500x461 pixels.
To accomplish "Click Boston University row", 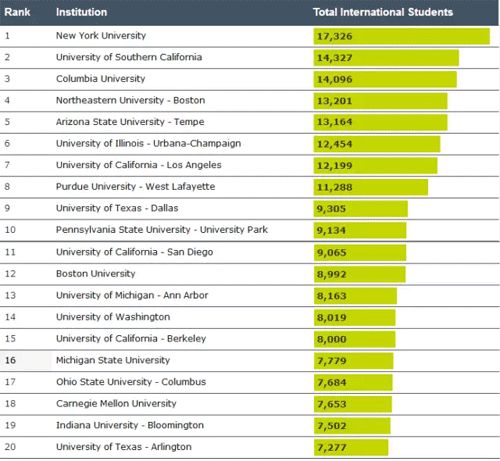I will pyautogui.click(x=250, y=274).
